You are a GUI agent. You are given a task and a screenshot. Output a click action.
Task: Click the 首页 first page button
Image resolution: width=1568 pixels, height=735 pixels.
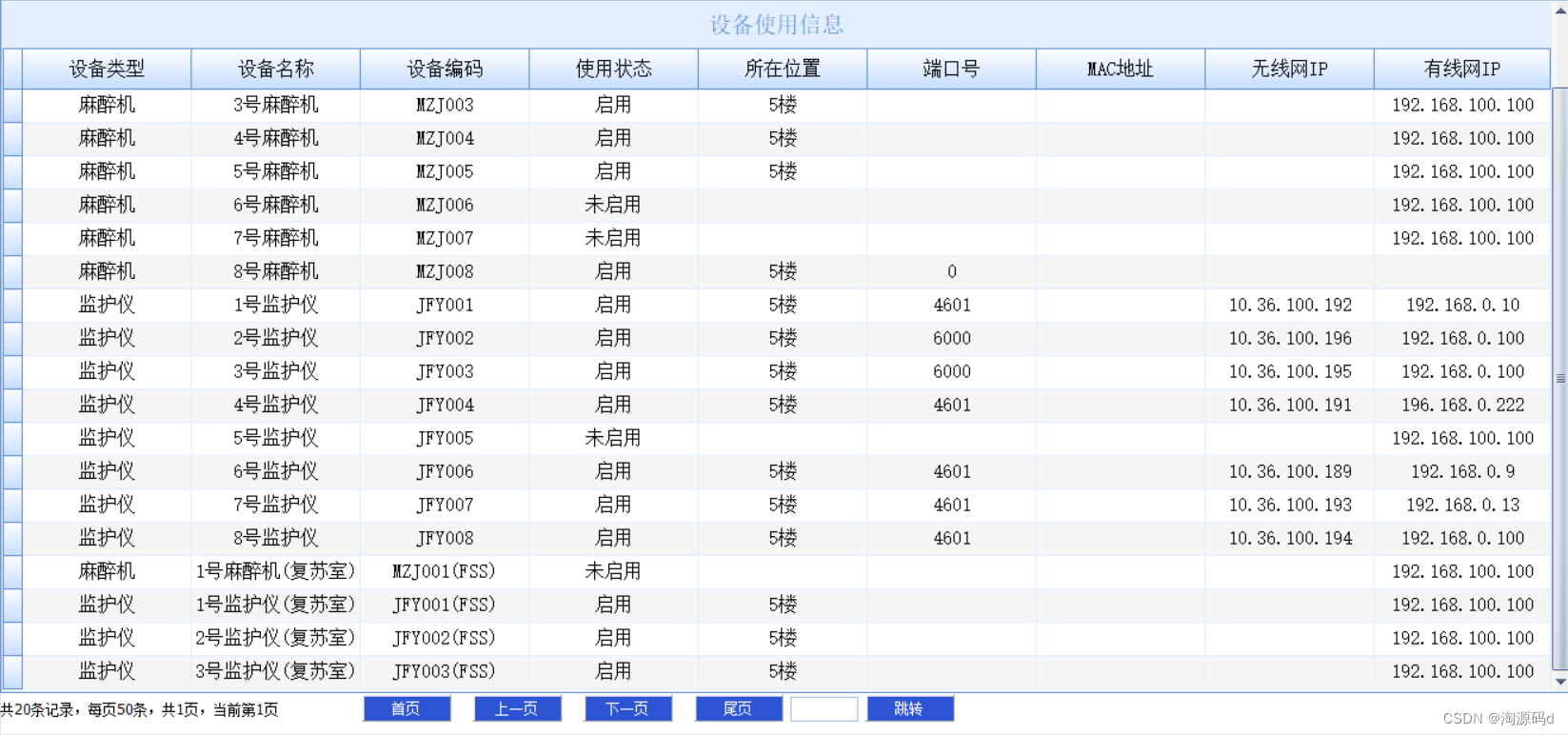pyautogui.click(x=407, y=709)
